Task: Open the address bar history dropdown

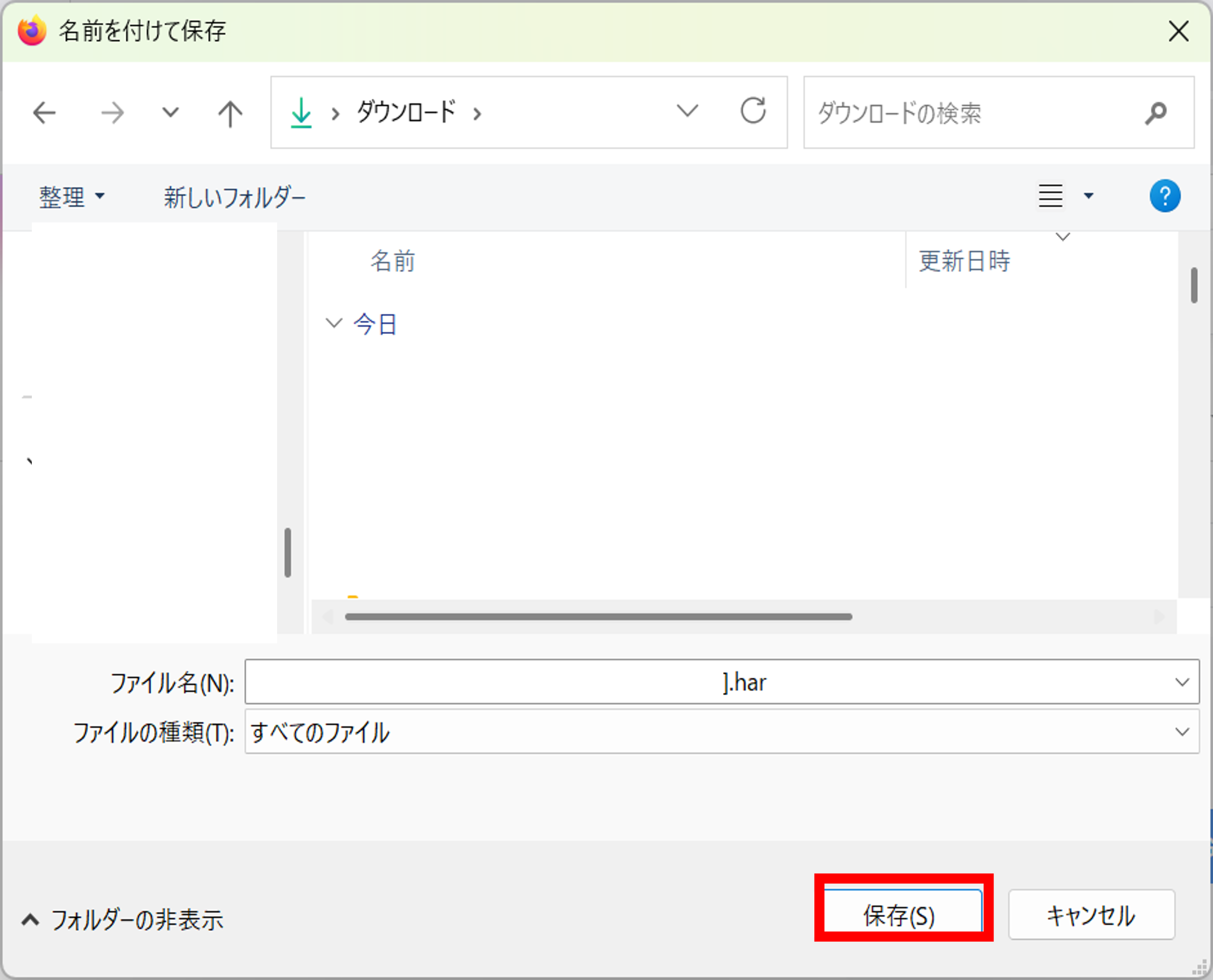Action: [x=687, y=110]
